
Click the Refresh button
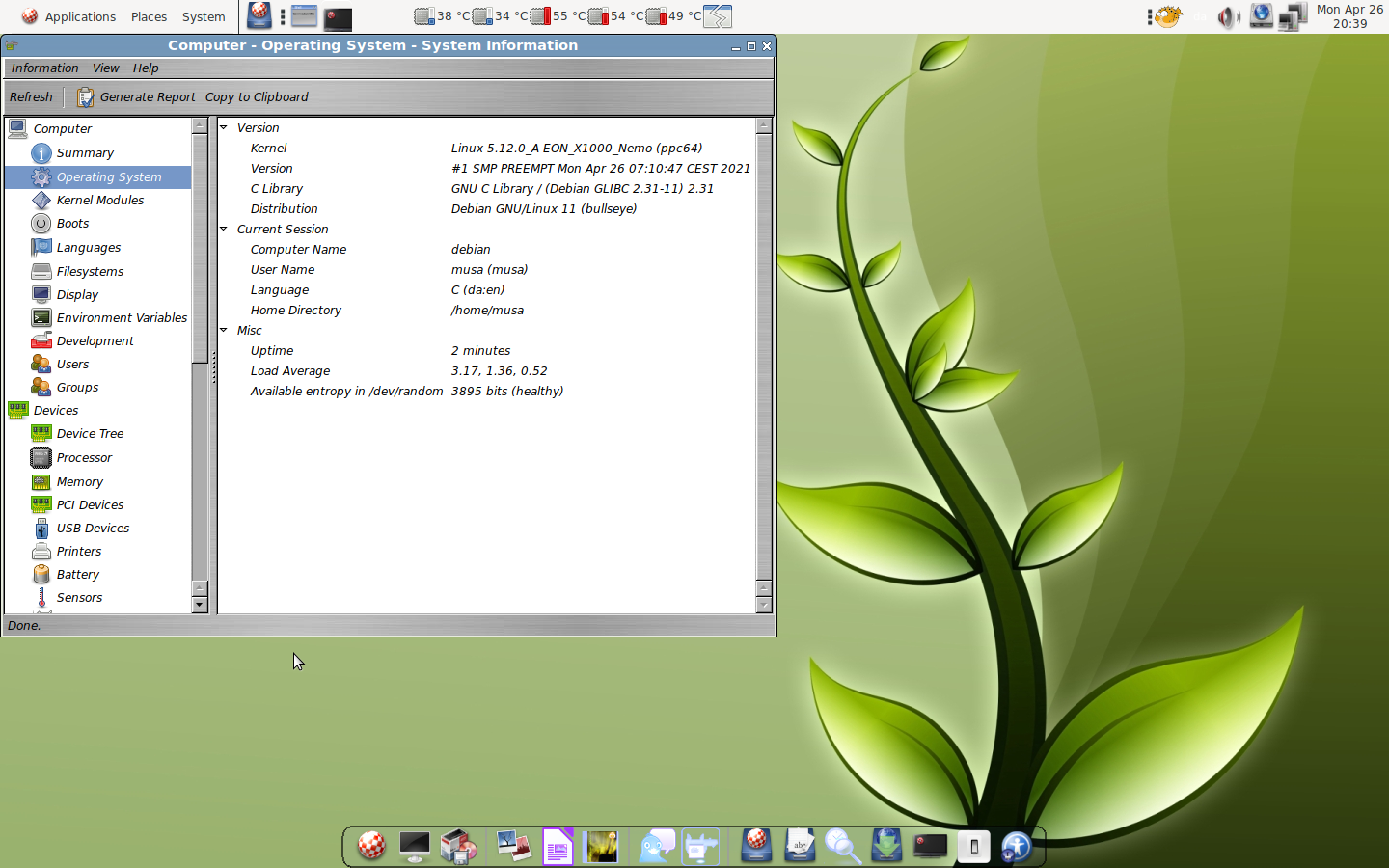tap(31, 97)
